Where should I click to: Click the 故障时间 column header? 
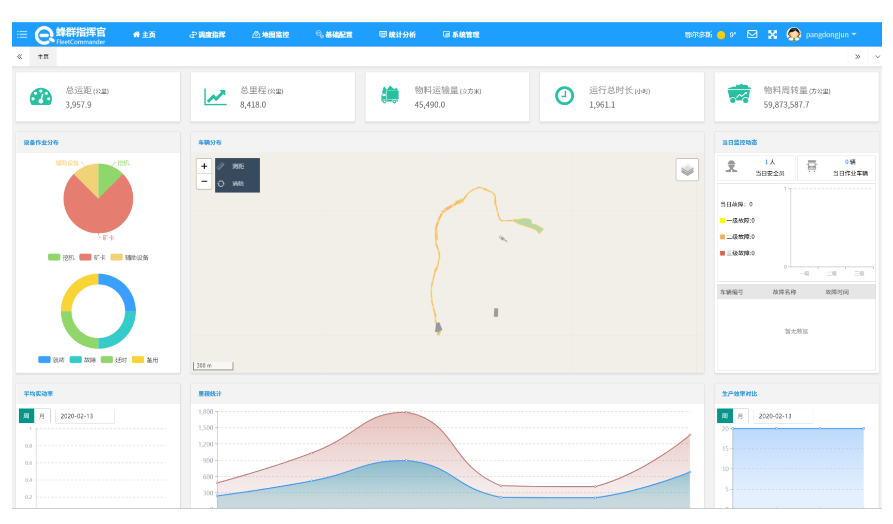(837, 292)
